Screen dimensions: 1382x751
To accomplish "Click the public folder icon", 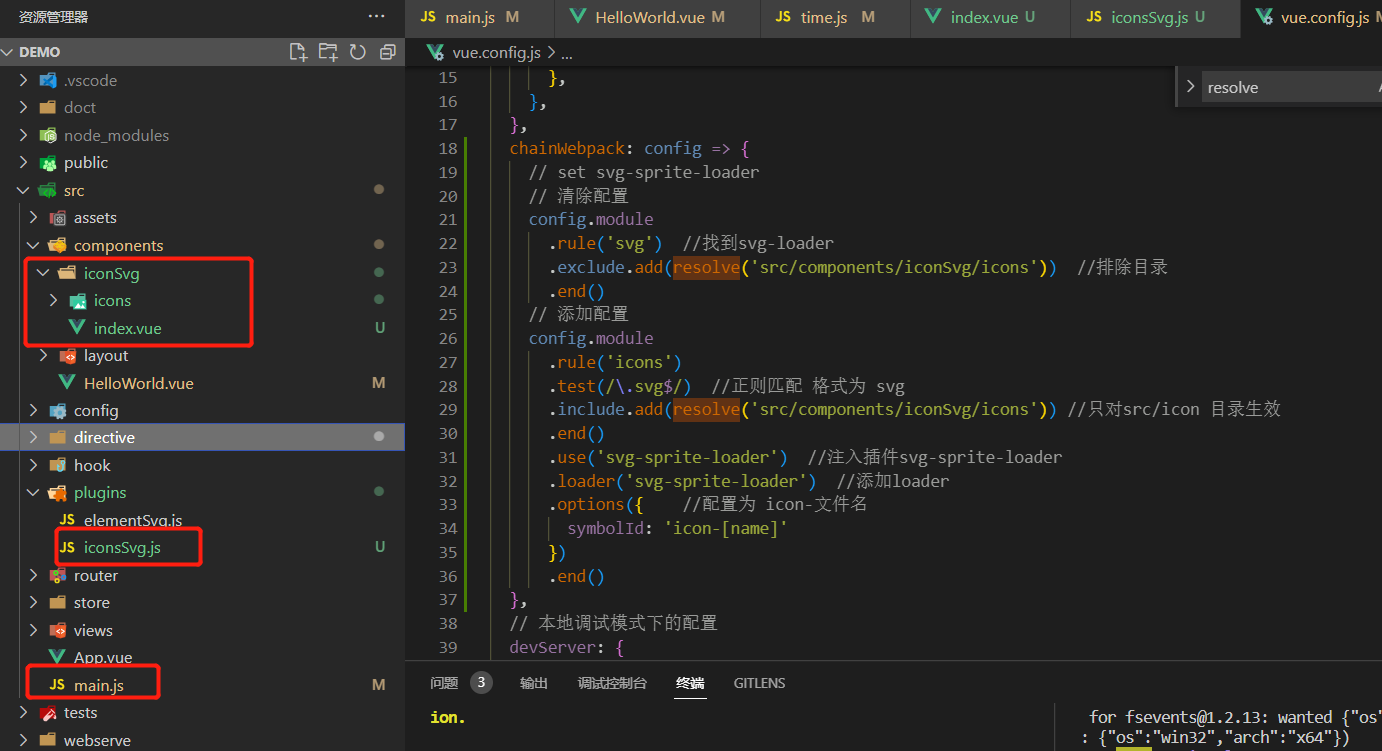I will pos(47,162).
